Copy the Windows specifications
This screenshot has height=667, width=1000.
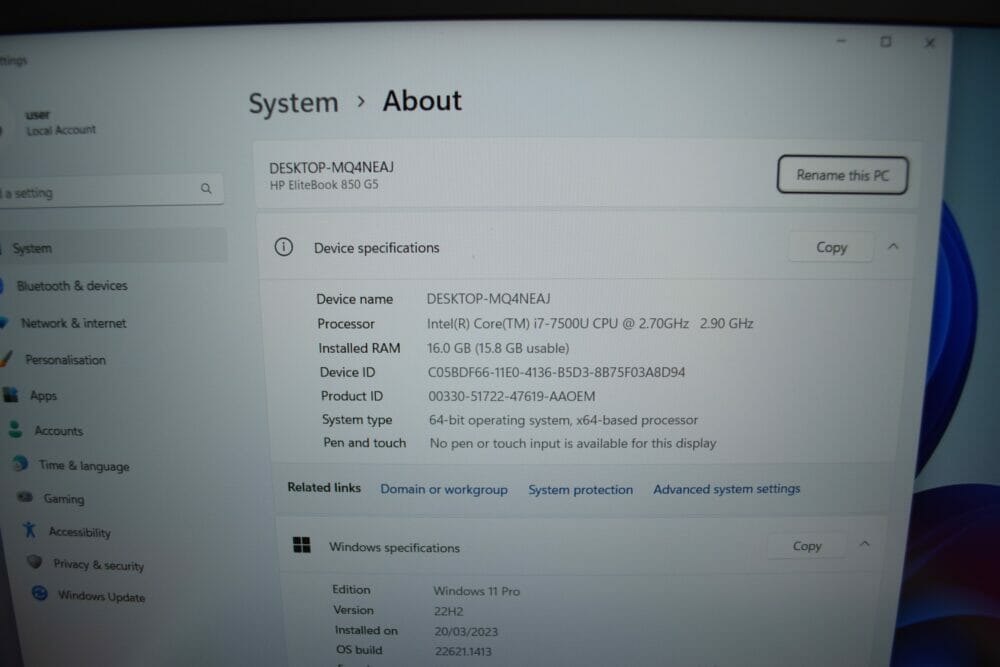click(807, 545)
